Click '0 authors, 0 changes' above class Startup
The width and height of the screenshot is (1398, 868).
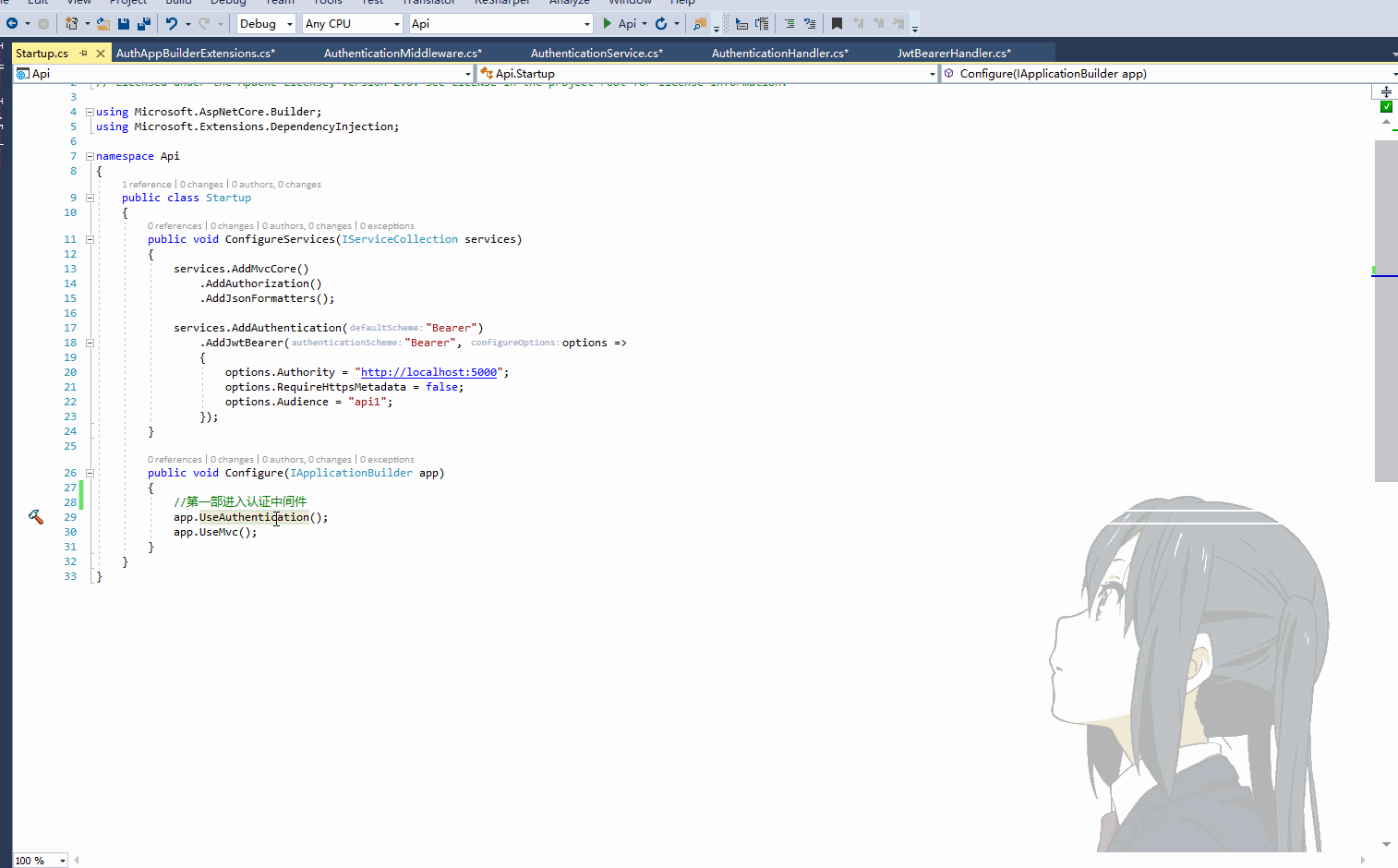point(276,185)
